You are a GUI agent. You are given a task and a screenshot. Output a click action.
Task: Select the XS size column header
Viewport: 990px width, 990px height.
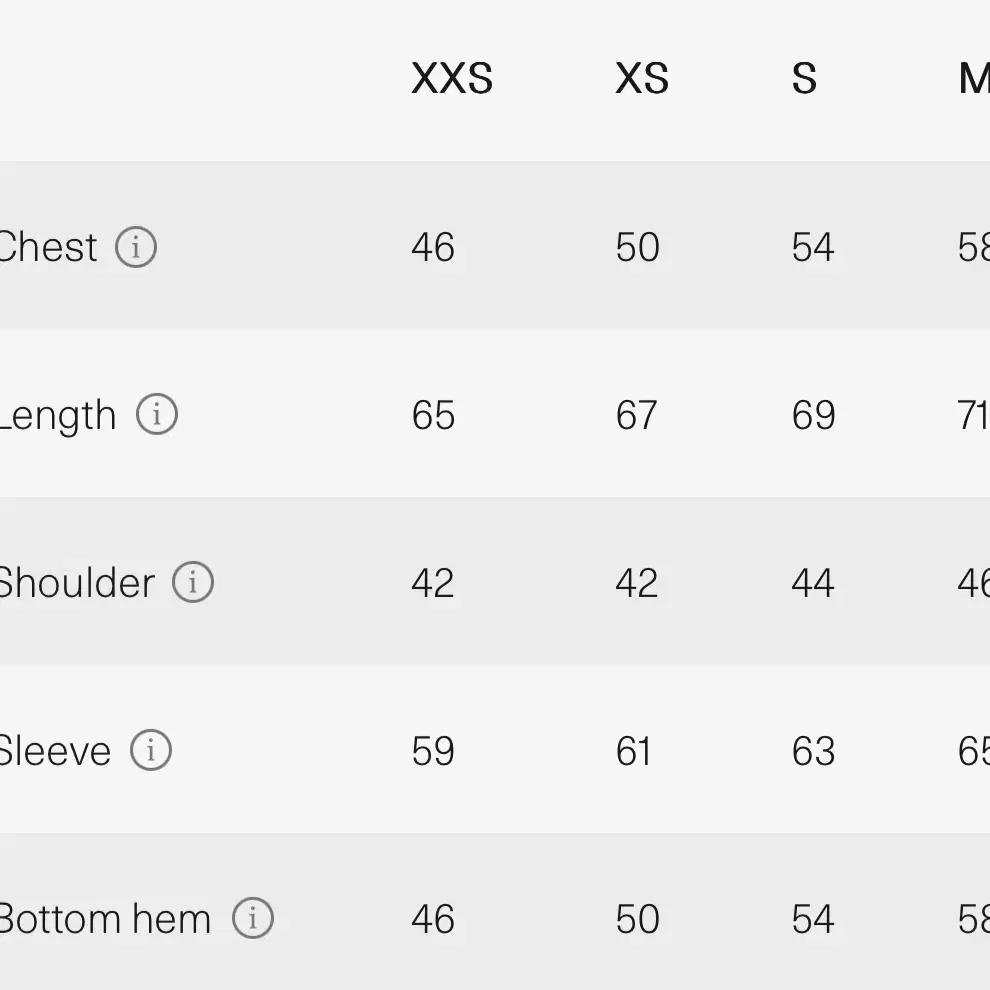pos(642,79)
